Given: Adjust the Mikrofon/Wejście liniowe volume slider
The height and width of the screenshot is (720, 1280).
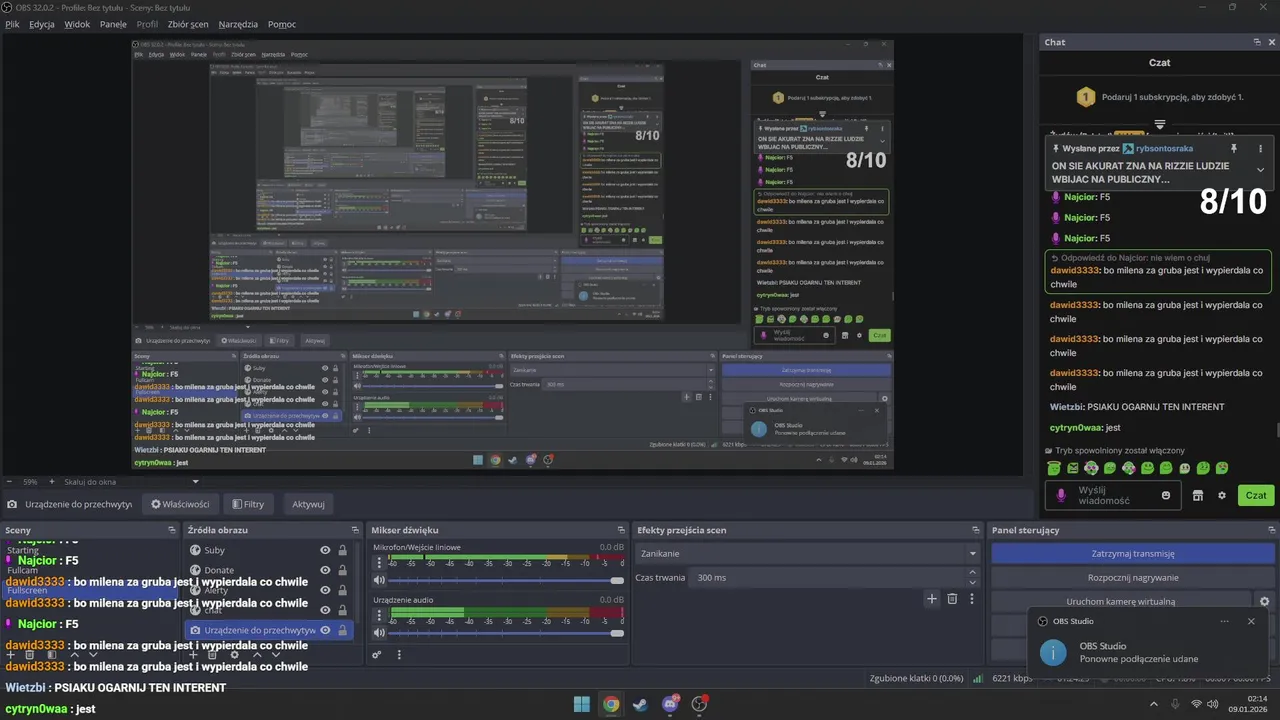Looking at the screenshot, I should (505, 580).
